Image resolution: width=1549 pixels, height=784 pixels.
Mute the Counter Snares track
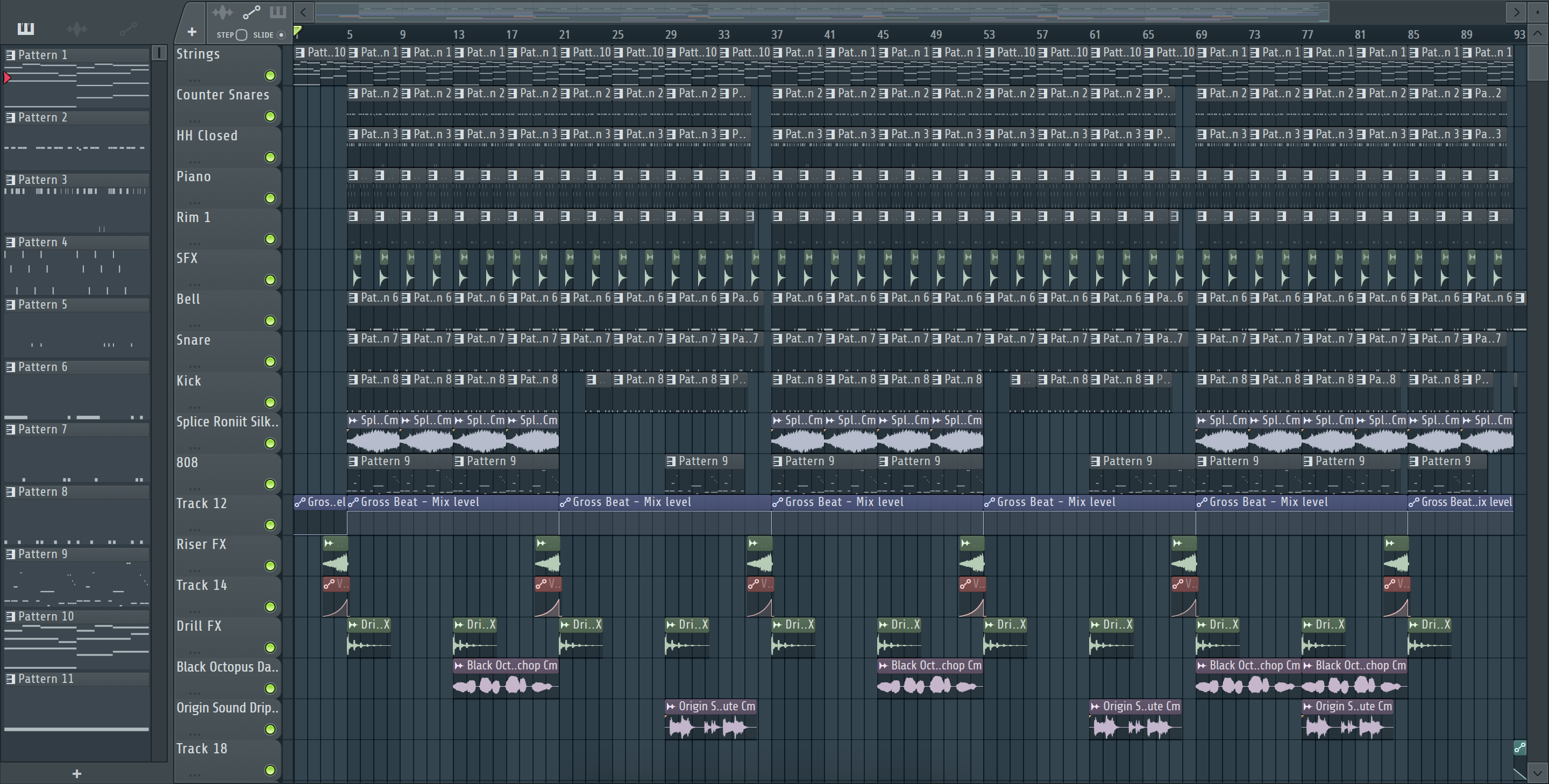pos(271,117)
